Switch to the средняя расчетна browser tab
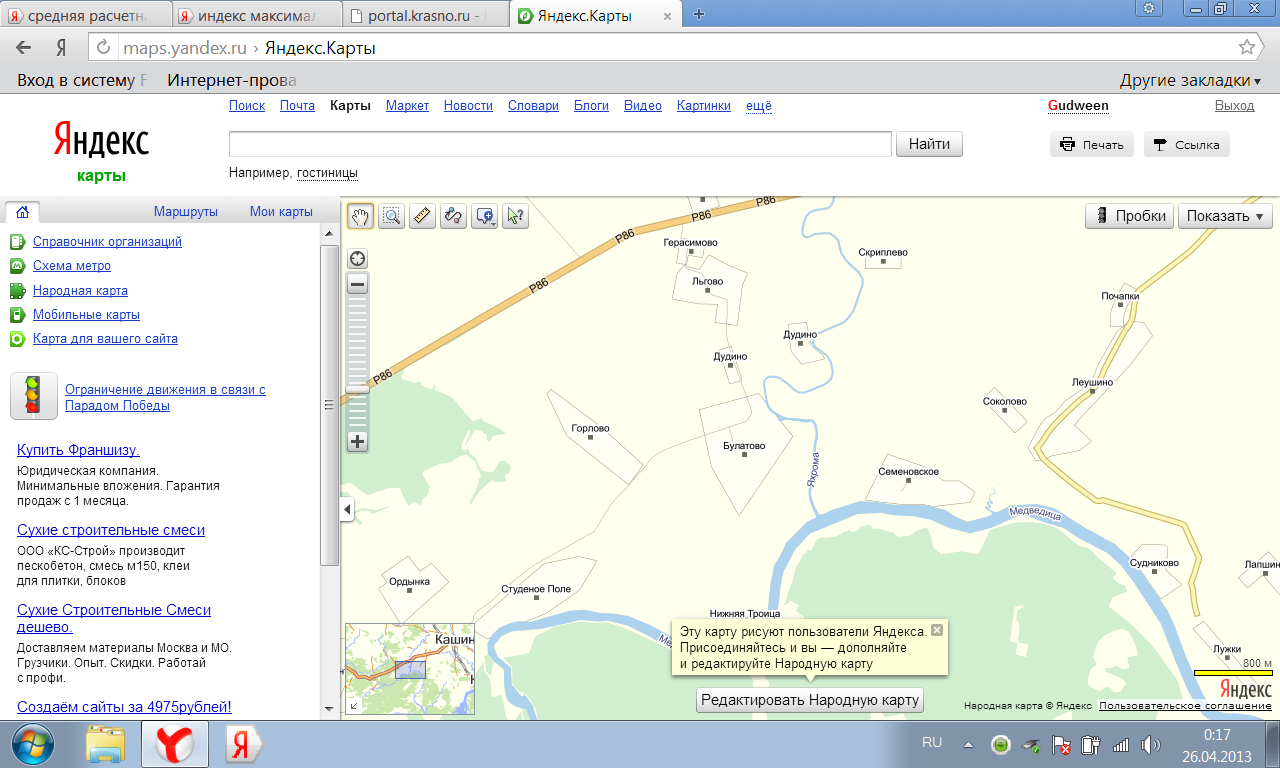Viewport: 1280px width, 768px height. [87, 15]
